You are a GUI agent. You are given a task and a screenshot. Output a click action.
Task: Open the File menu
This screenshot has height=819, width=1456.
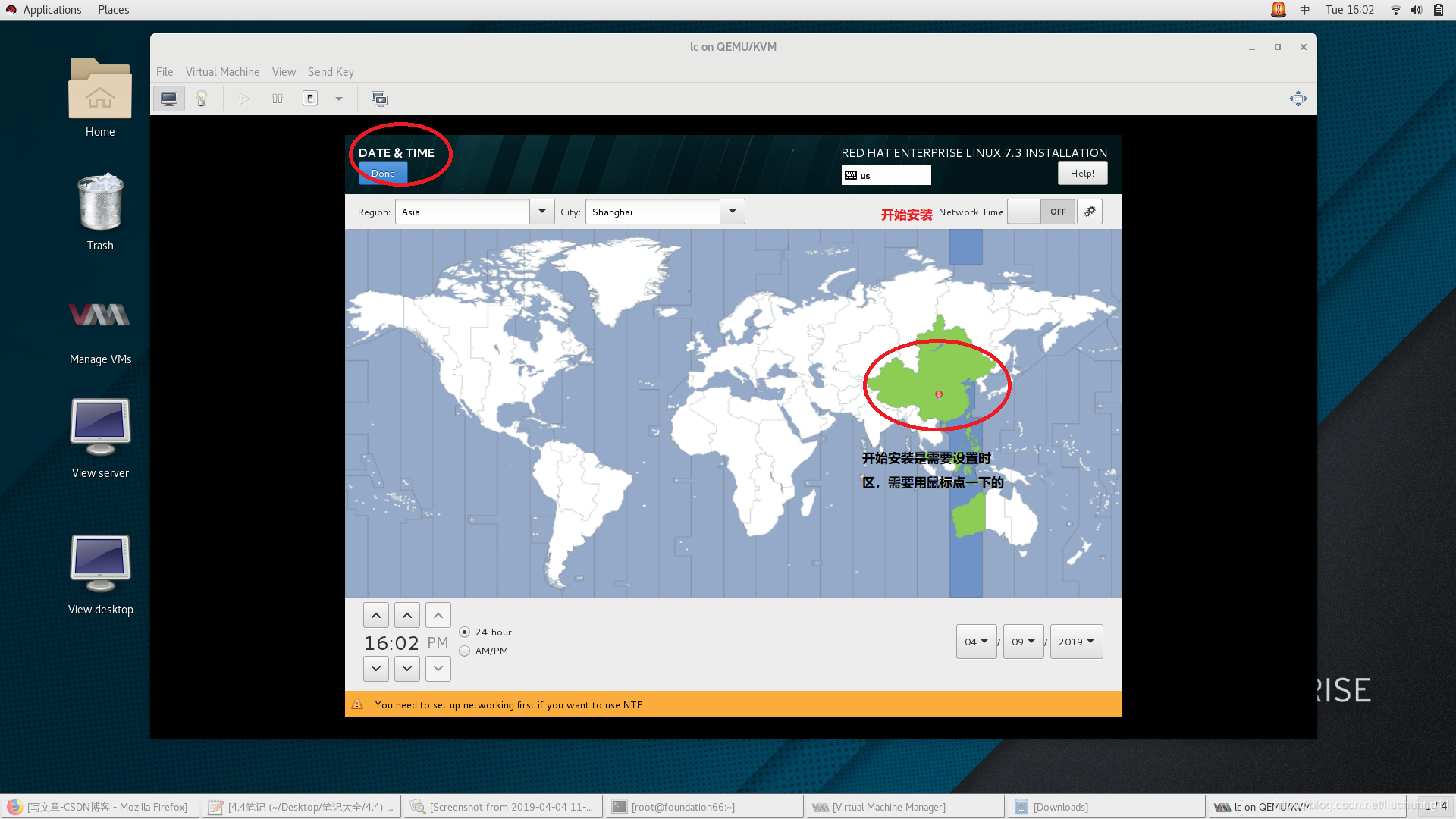pos(165,72)
